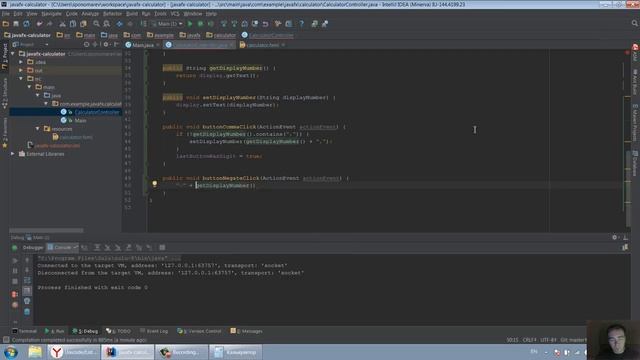The width and height of the screenshot is (640, 360).
Task: Click the intention light bulb in editor gutter
Action: (x=155, y=184)
